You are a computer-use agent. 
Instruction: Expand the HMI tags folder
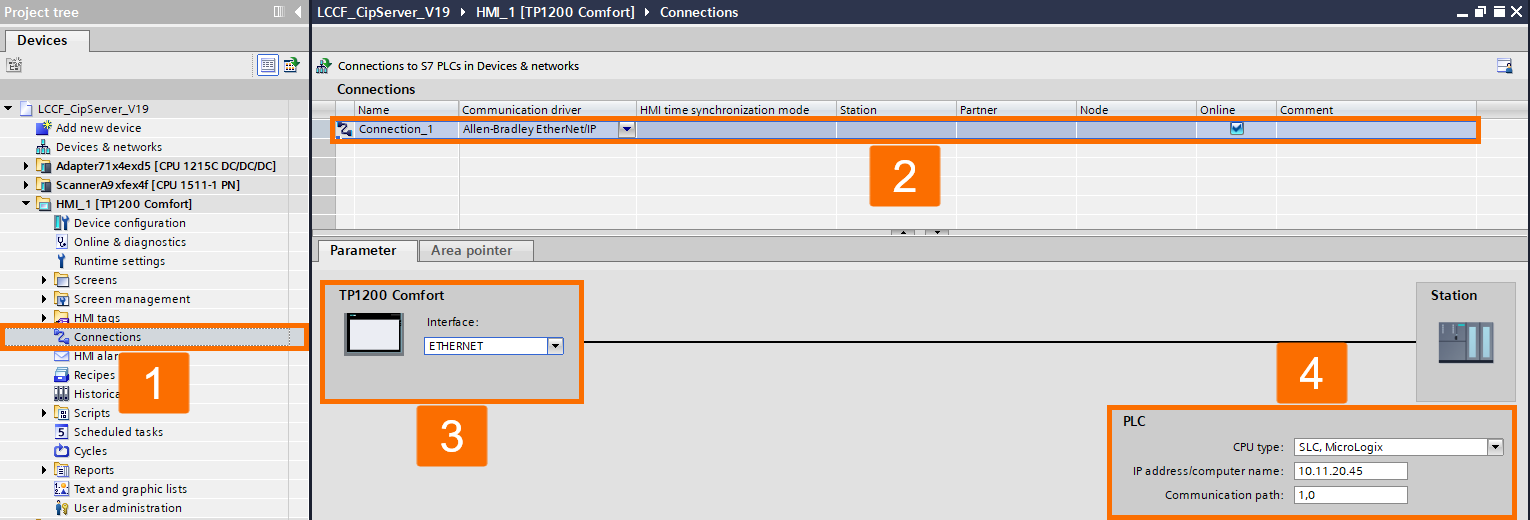44,318
